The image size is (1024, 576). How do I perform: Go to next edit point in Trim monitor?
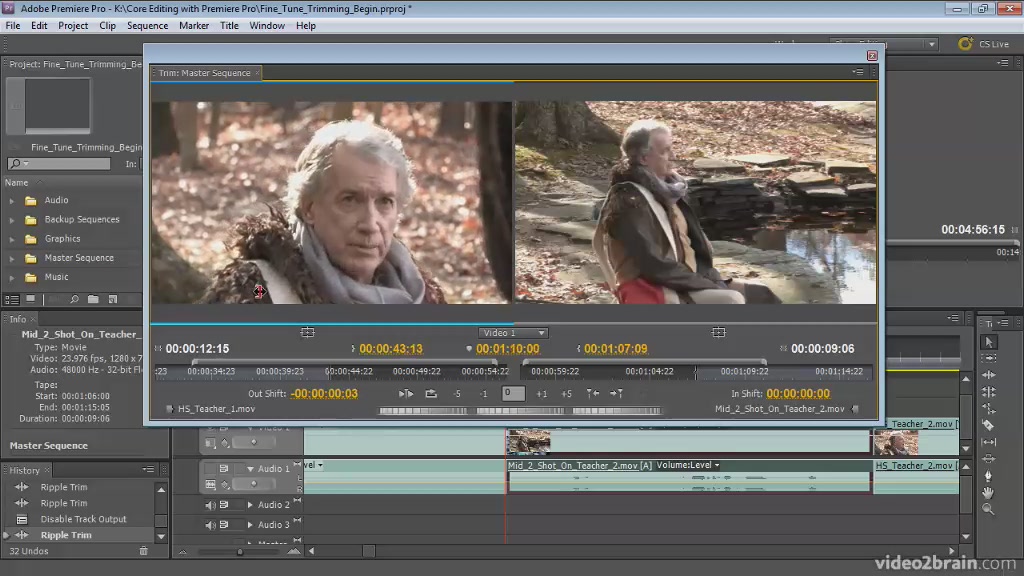point(616,393)
